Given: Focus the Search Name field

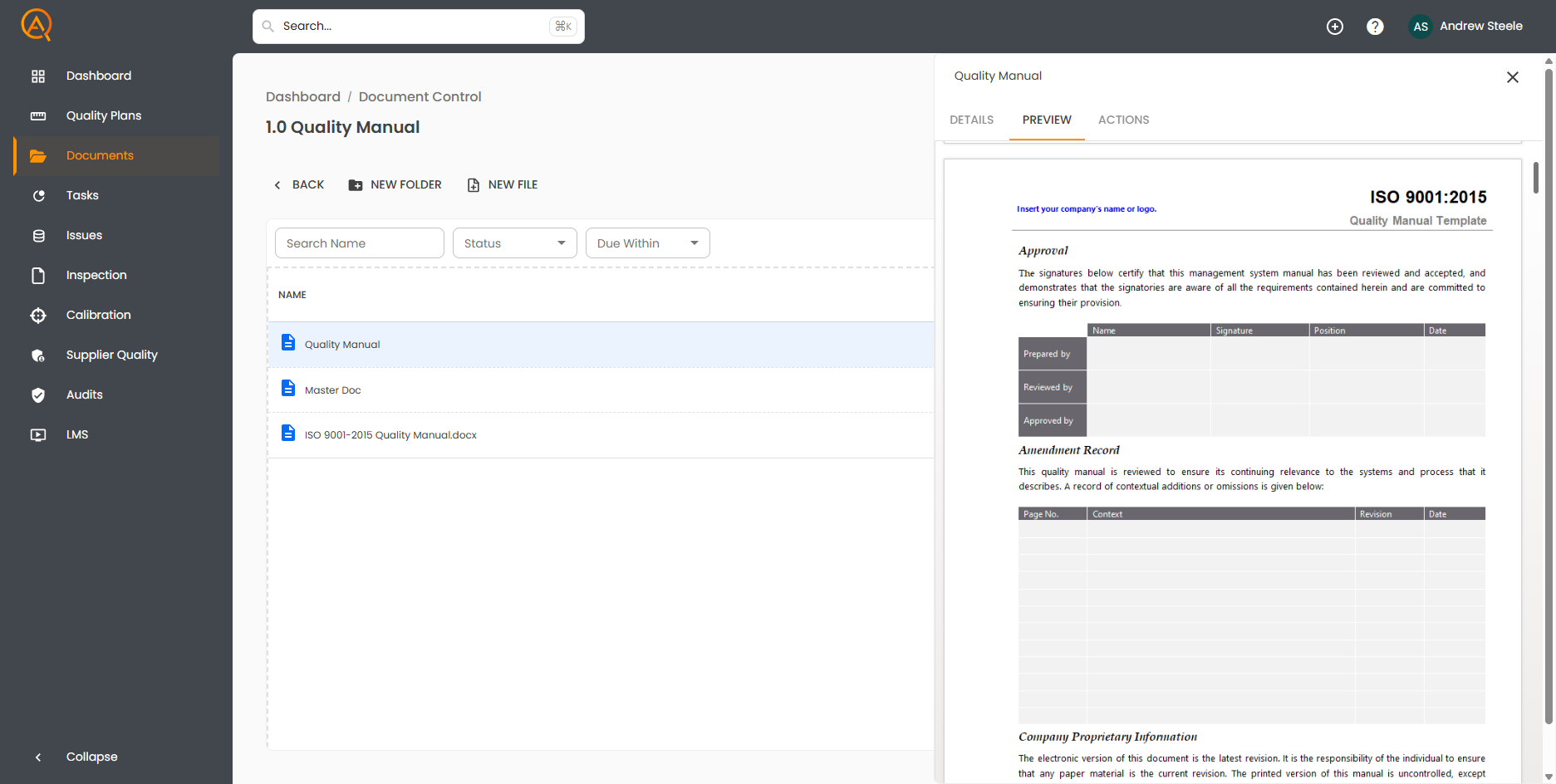Looking at the screenshot, I should pyautogui.click(x=360, y=243).
